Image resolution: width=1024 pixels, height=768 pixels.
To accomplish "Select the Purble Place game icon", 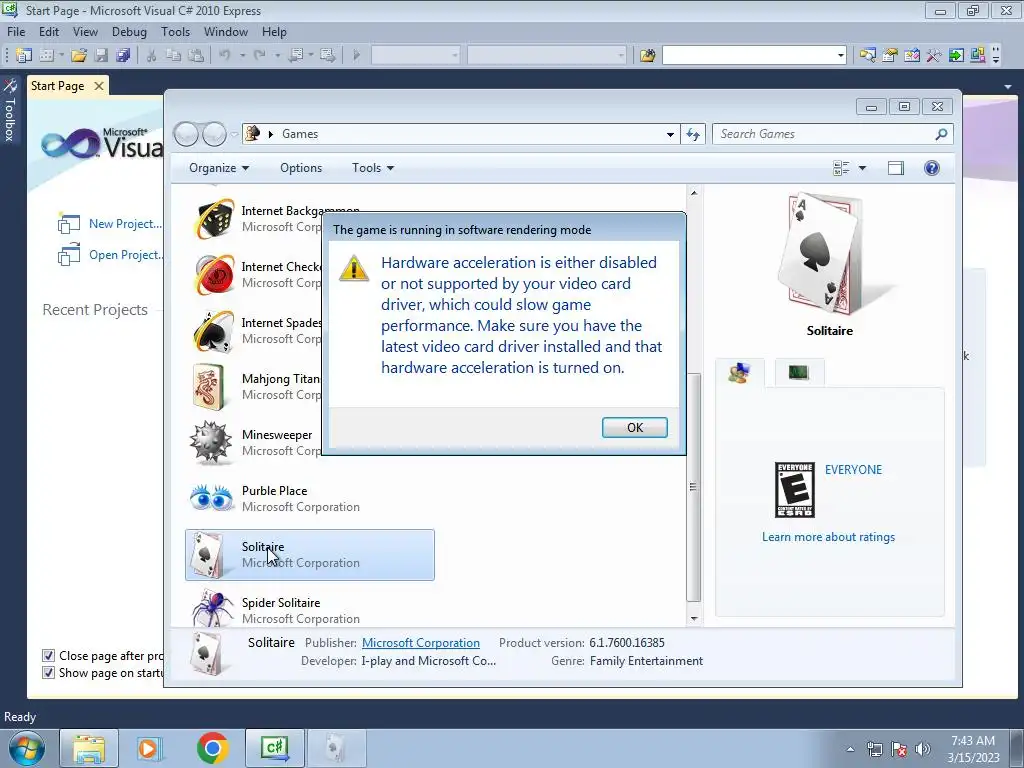I will tap(211, 498).
